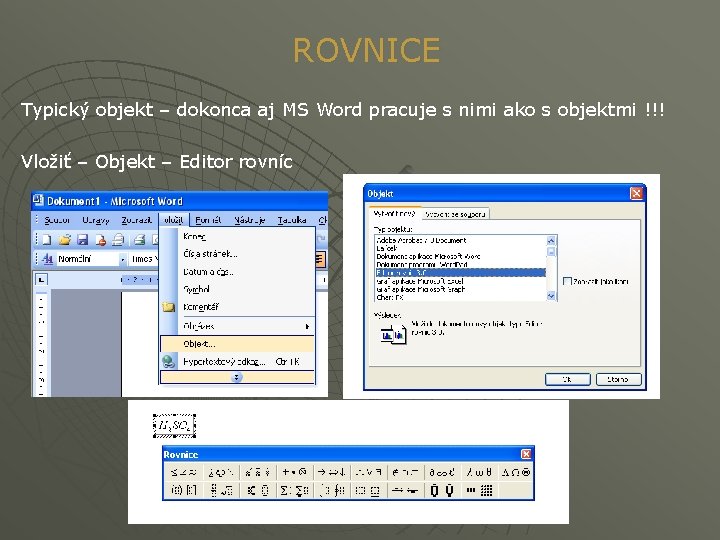The height and width of the screenshot is (540, 720).
Task: Switch to the create from file tab in Objekt
Action: tap(455, 214)
